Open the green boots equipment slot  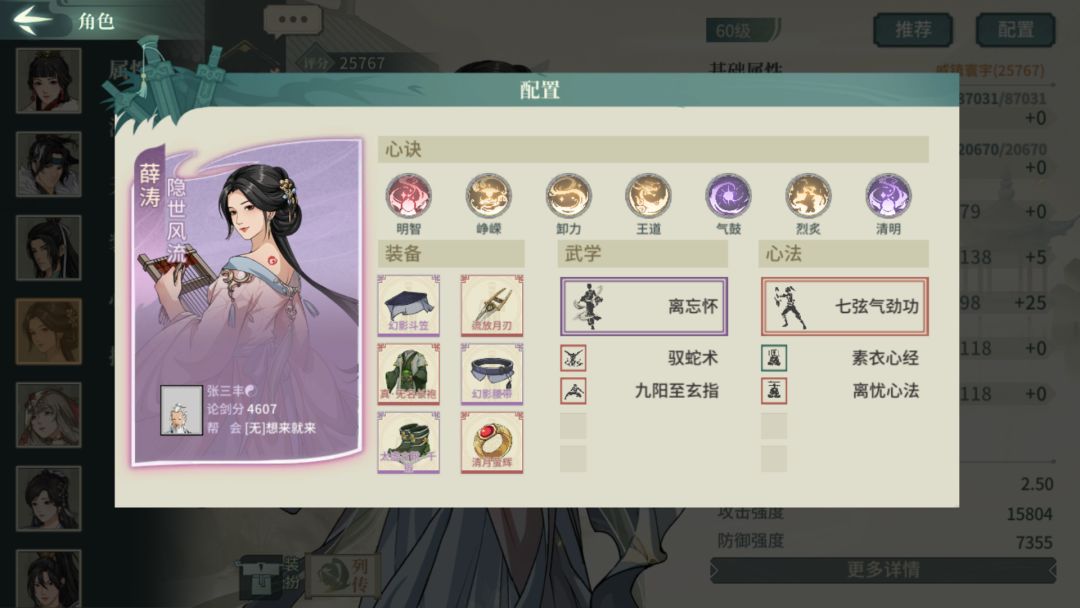(408, 443)
